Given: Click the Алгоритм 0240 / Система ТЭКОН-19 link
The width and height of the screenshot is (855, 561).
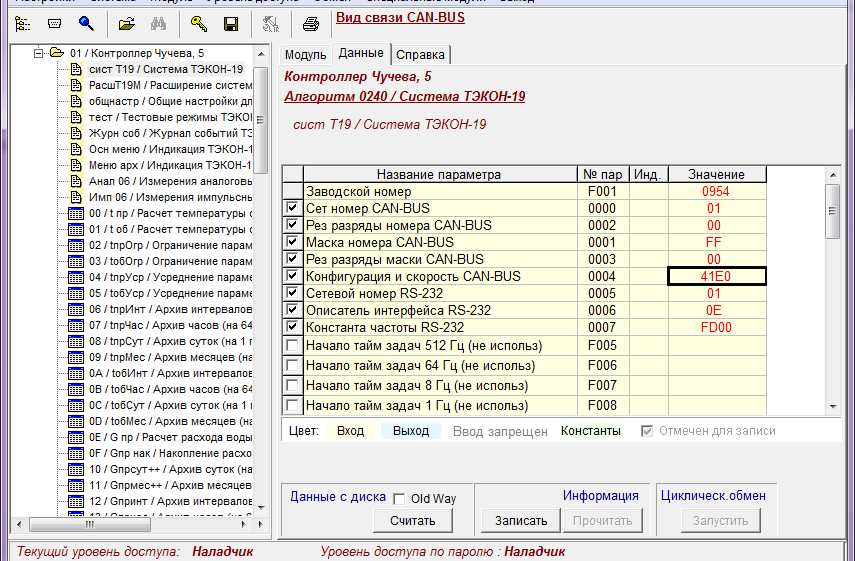Looking at the screenshot, I should click(404, 96).
